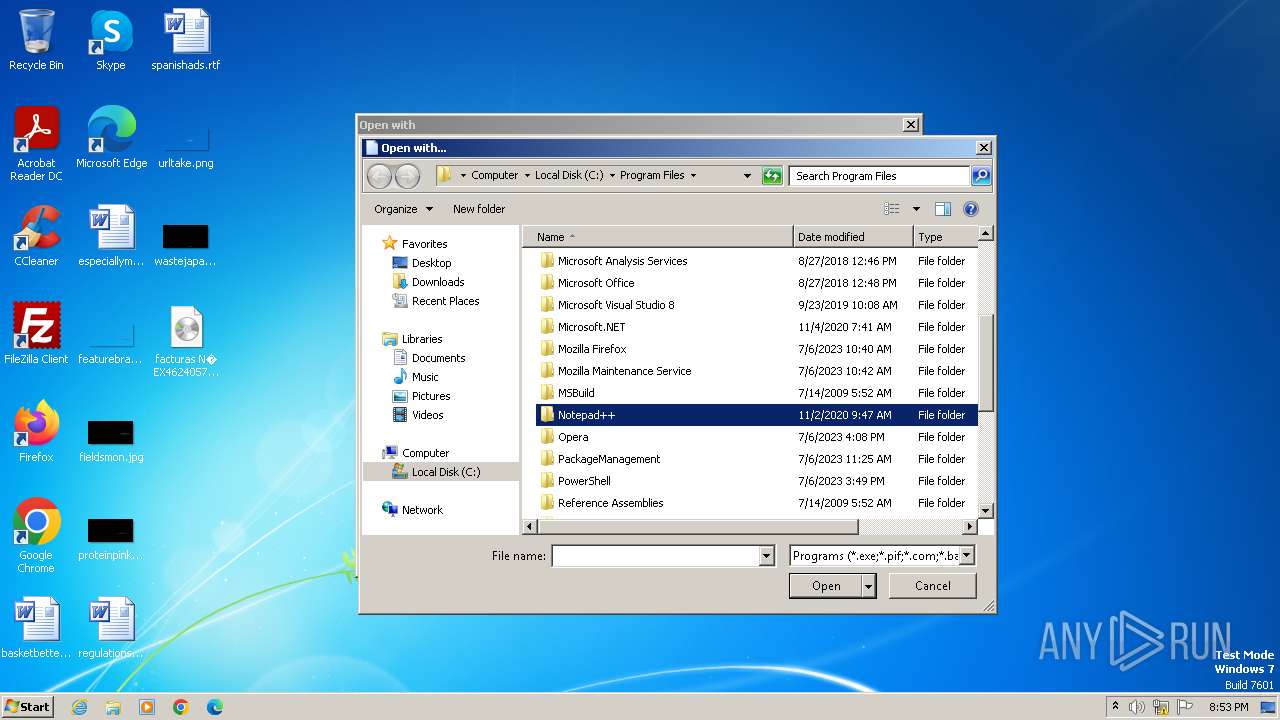Image resolution: width=1280 pixels, height=720 pixels.
Task: Select Google Chrome desktop shortcut
Action: pos(36,535)
